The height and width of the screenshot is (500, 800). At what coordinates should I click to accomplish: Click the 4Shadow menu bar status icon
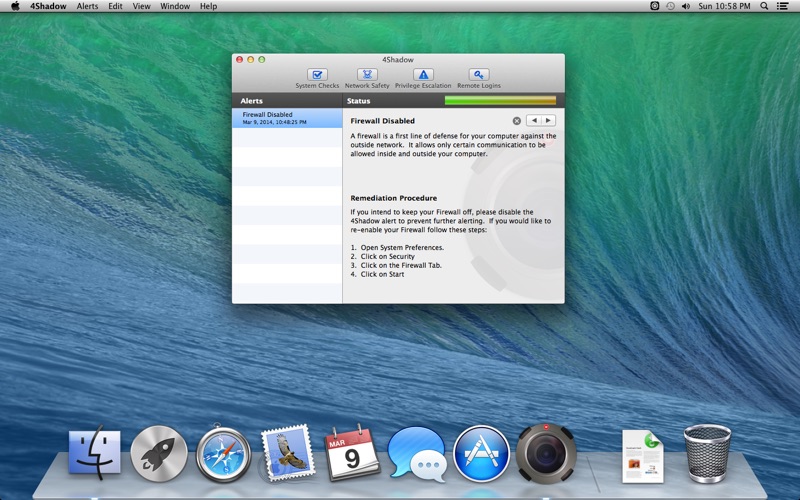pyautogui.click(x=655, y=6)
